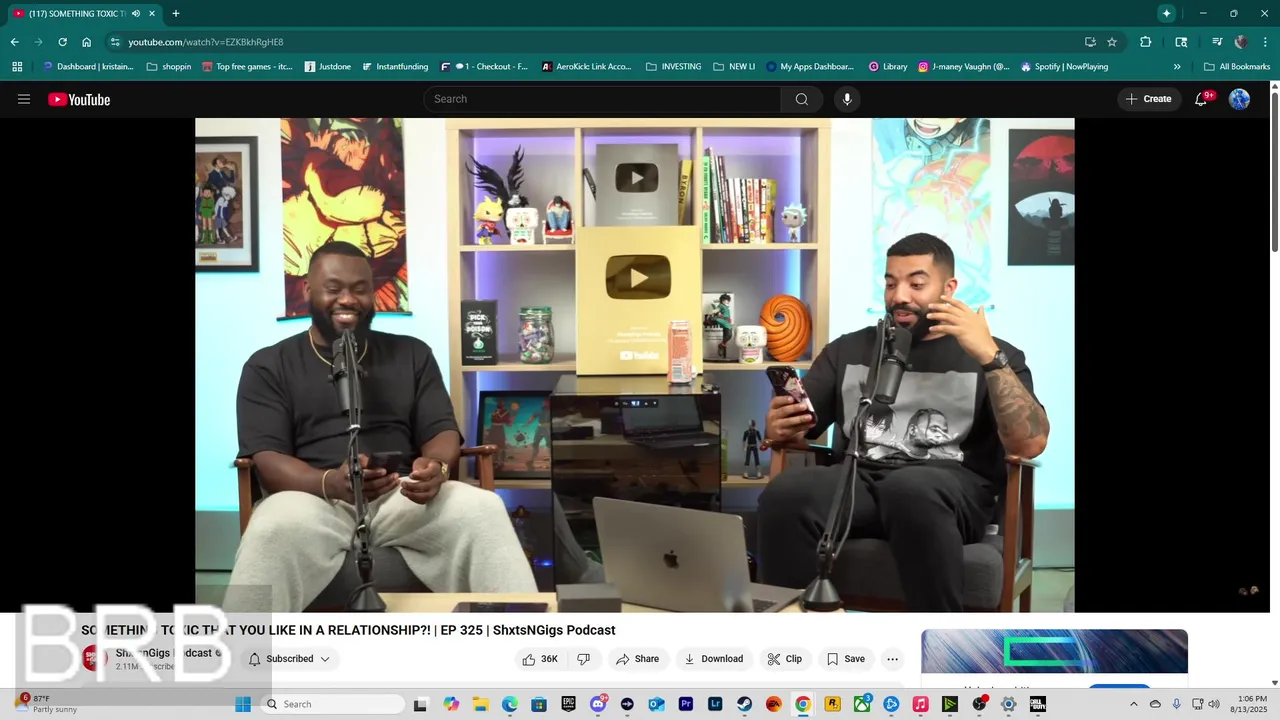This screenshot has height=720, width=1280.
Task: Open the taskbar volume control
Action: [x=1214, y=704]
